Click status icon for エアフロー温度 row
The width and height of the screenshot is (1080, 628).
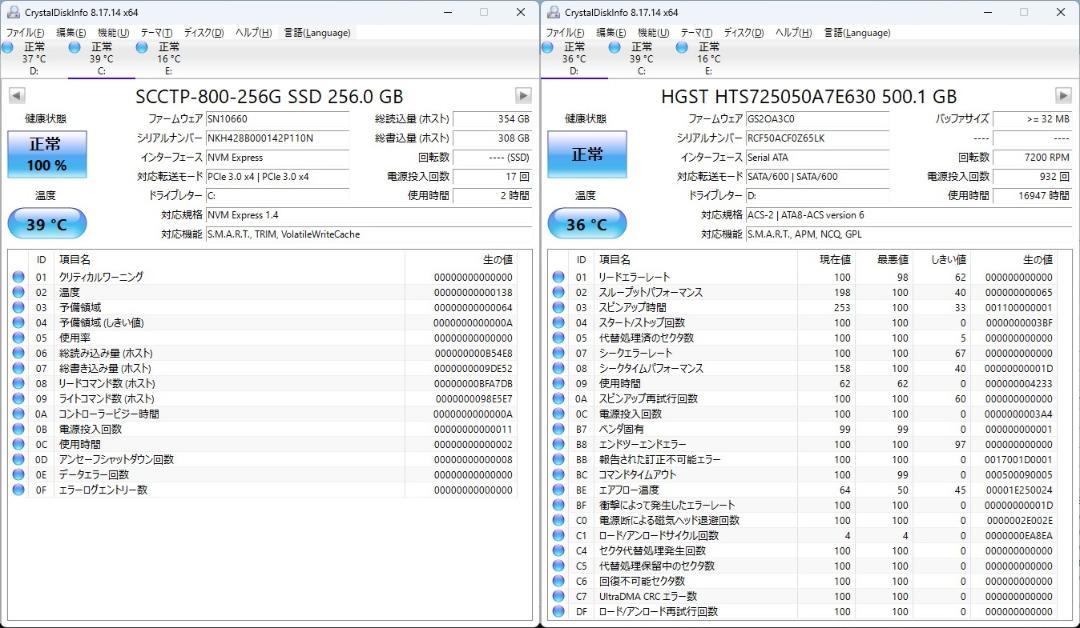click(559, 490)
